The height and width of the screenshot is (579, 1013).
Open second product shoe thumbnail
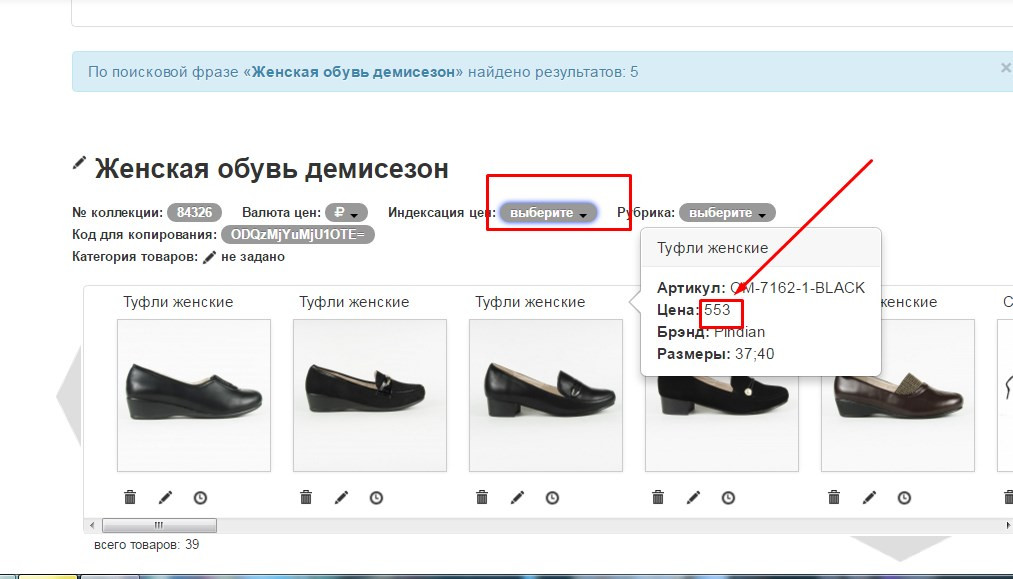(x=370, y=395)
